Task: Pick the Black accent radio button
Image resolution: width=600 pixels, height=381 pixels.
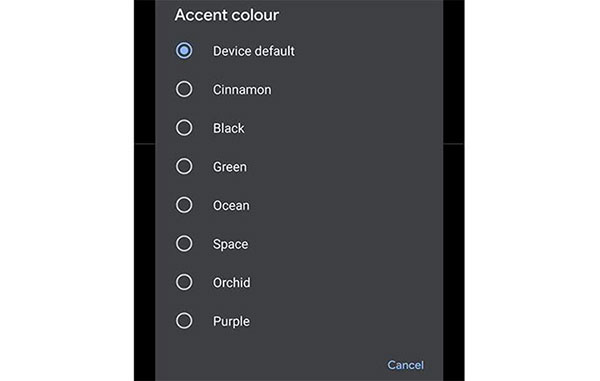Action: tap(184, 128)
